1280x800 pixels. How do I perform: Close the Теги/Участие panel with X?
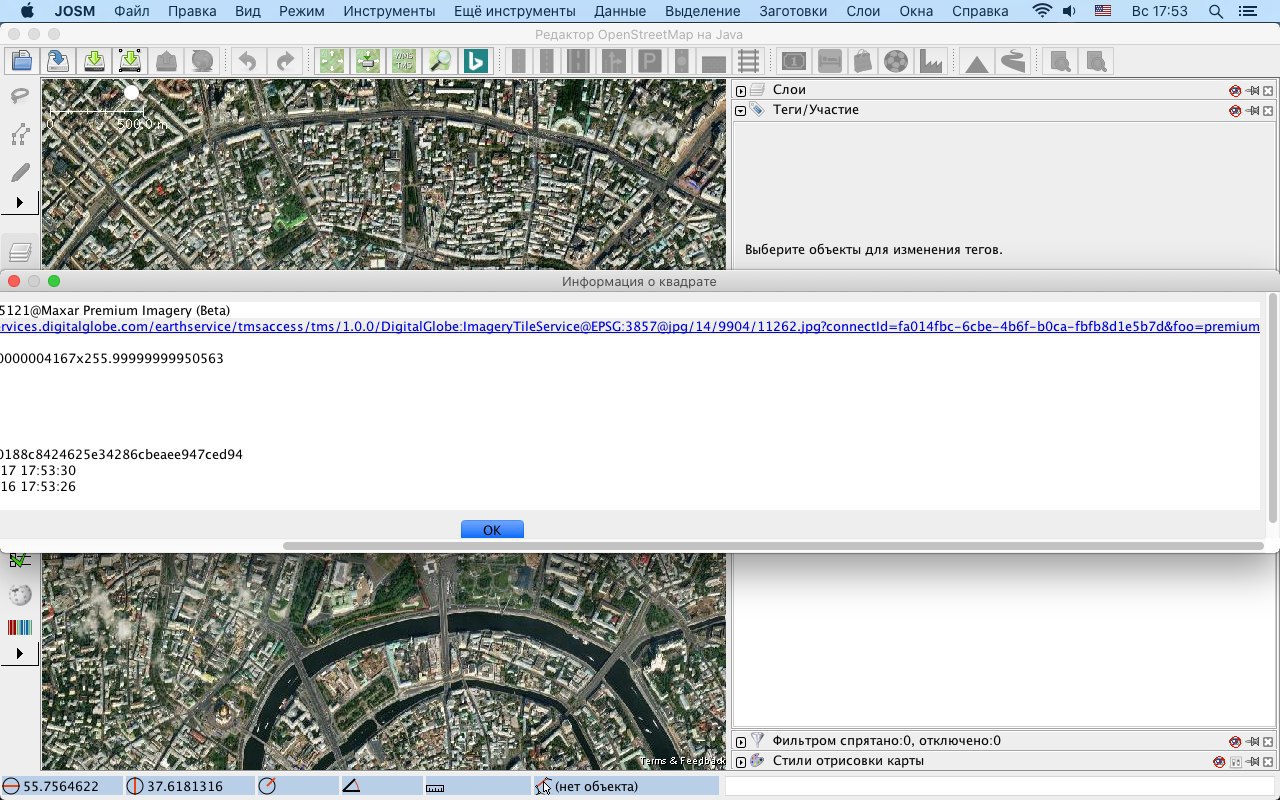[x=1268, y=110]
